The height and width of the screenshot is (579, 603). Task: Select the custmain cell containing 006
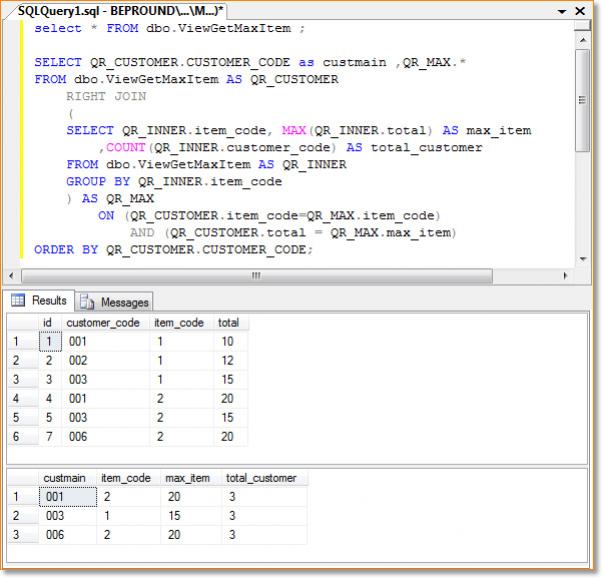[52, 535]
